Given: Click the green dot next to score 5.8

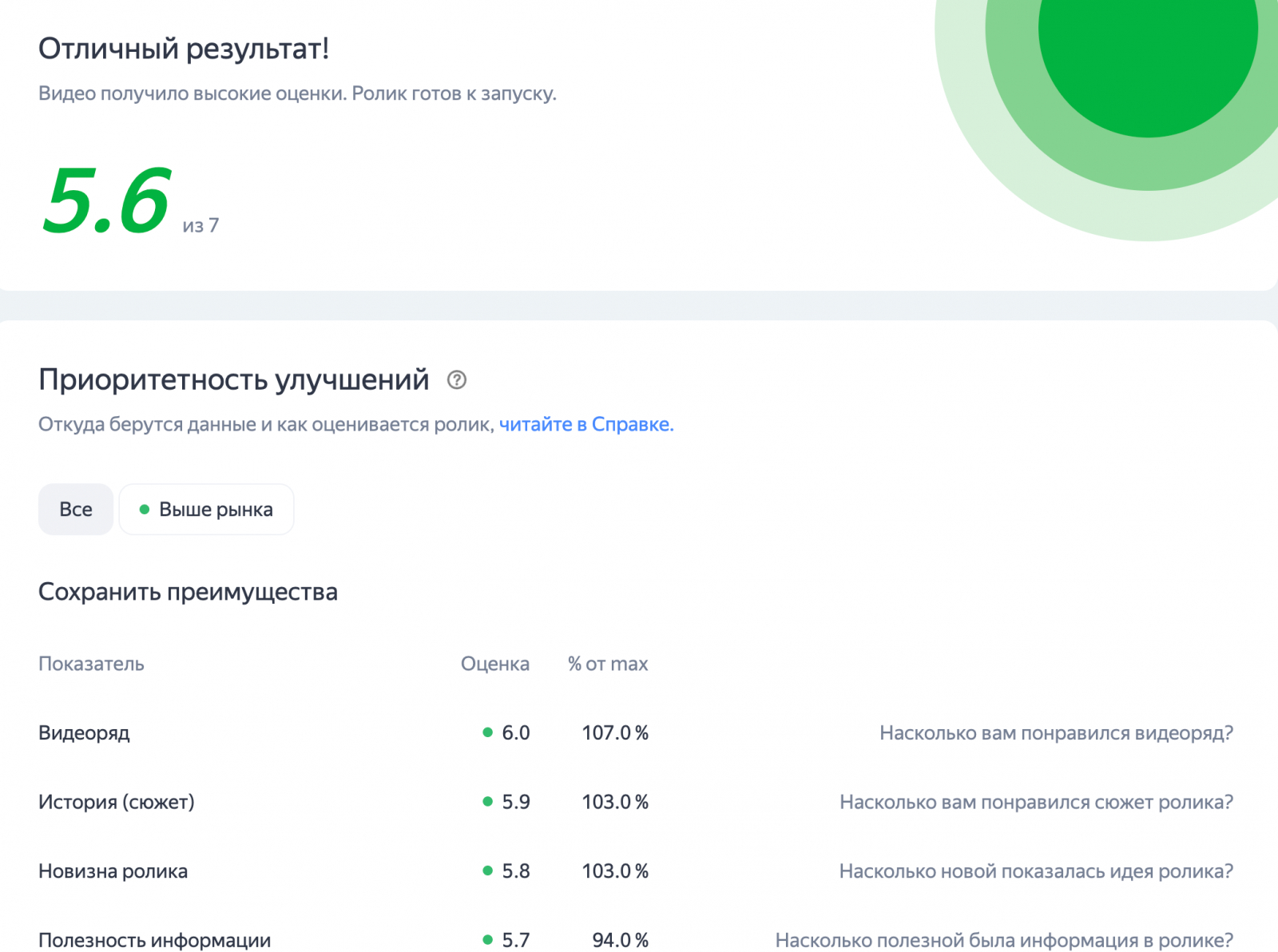Looking at the screenshot, I should point(487,871).
